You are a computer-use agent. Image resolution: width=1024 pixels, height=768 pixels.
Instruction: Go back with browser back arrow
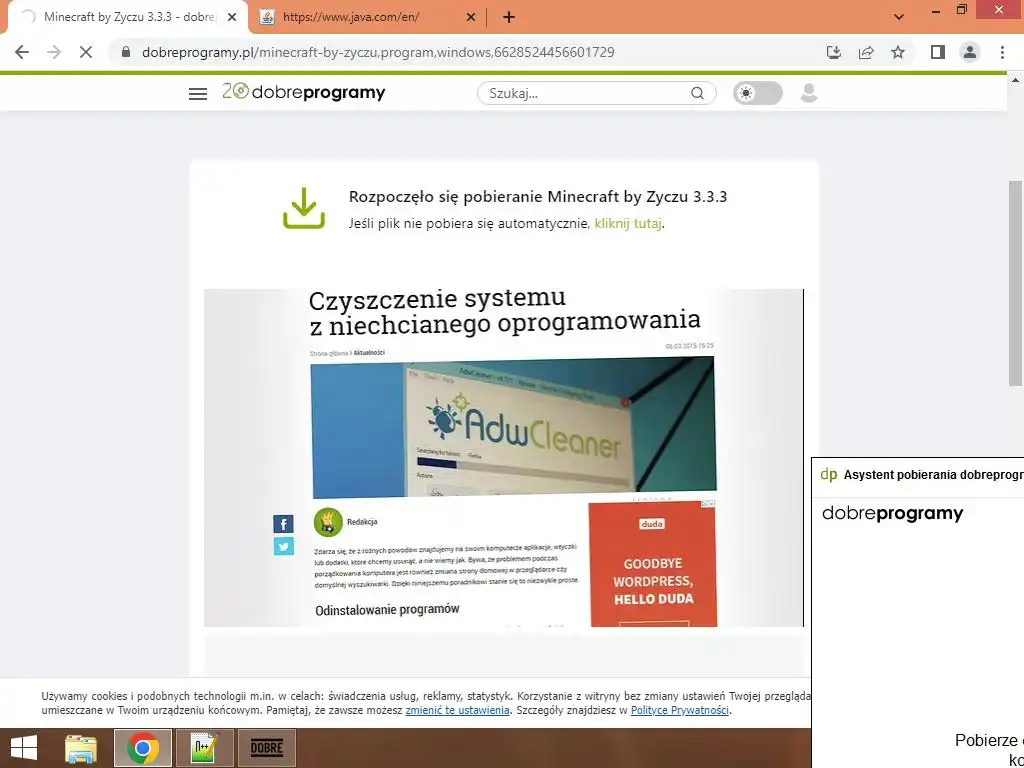[x=22, y=52]
